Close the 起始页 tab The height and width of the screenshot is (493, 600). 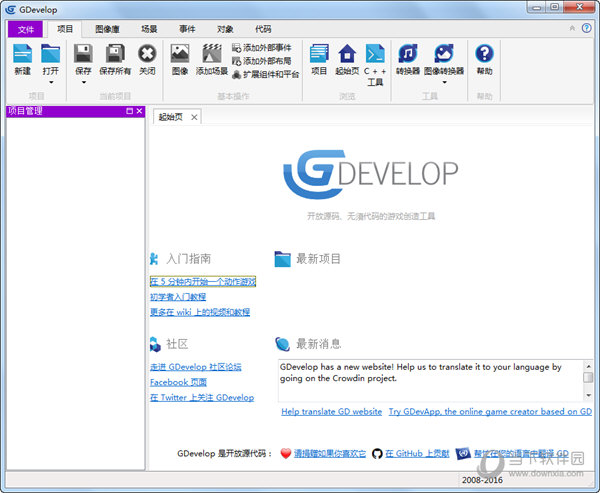click(194, 118)
